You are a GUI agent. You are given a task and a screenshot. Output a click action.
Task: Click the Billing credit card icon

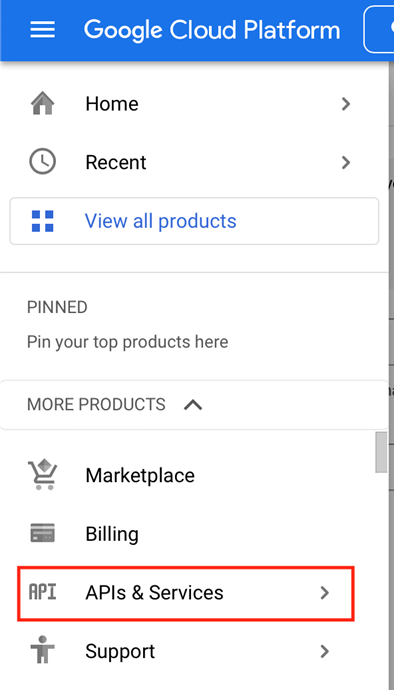[x=42, y=533]
